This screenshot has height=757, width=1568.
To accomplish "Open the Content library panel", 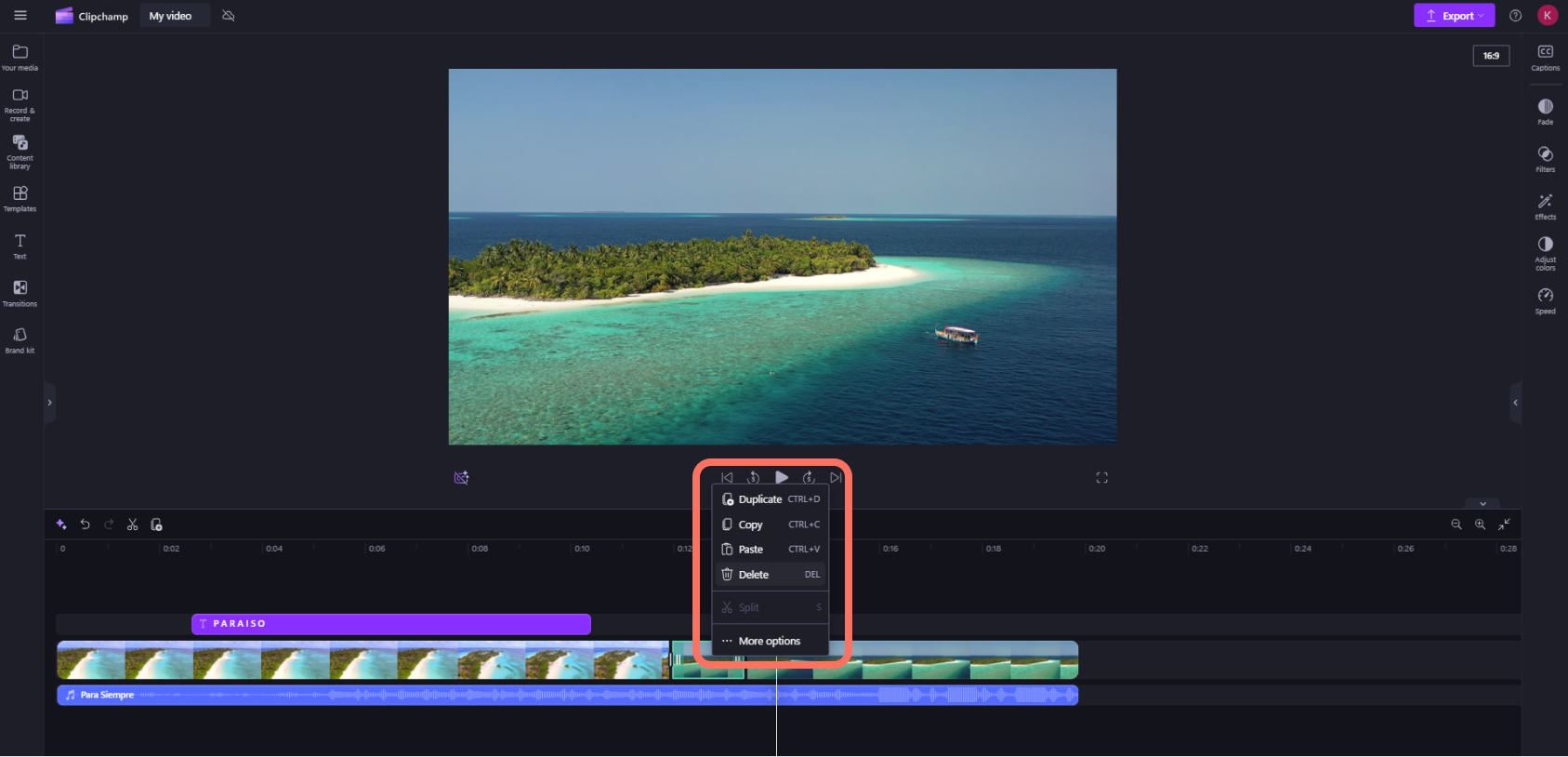I will (20, 153).
